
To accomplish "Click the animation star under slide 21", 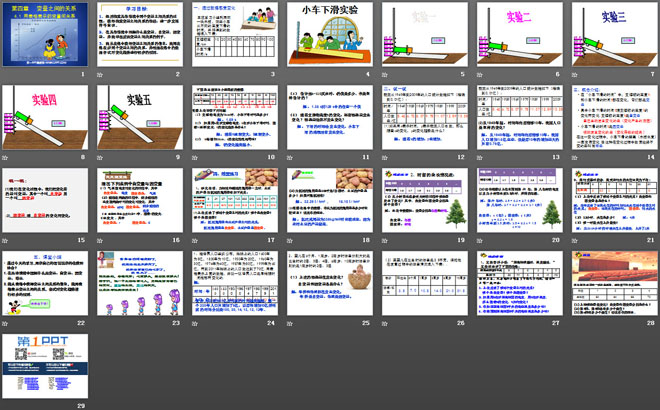I will [x=575, y=240].
